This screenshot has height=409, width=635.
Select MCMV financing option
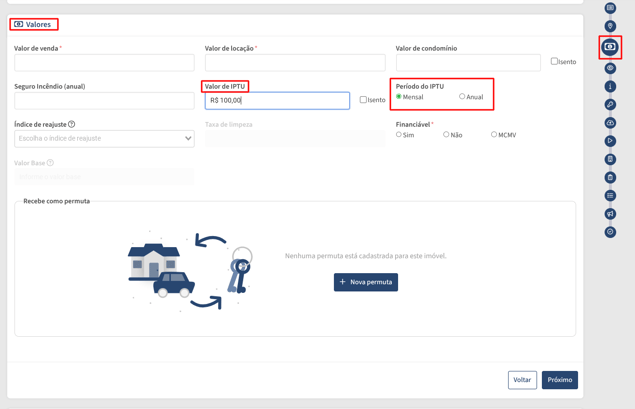pyautogui.click(x=494, y=134)
